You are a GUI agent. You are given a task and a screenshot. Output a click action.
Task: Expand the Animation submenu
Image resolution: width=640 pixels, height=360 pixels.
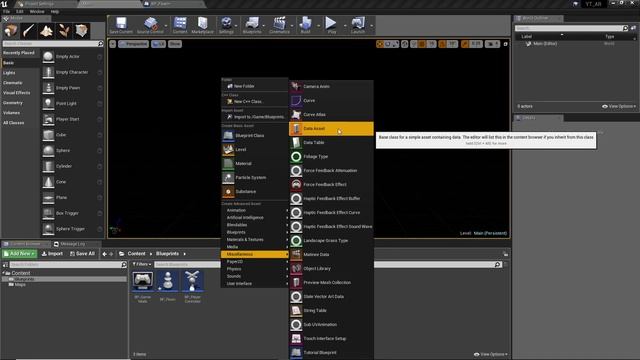point(255,210)
